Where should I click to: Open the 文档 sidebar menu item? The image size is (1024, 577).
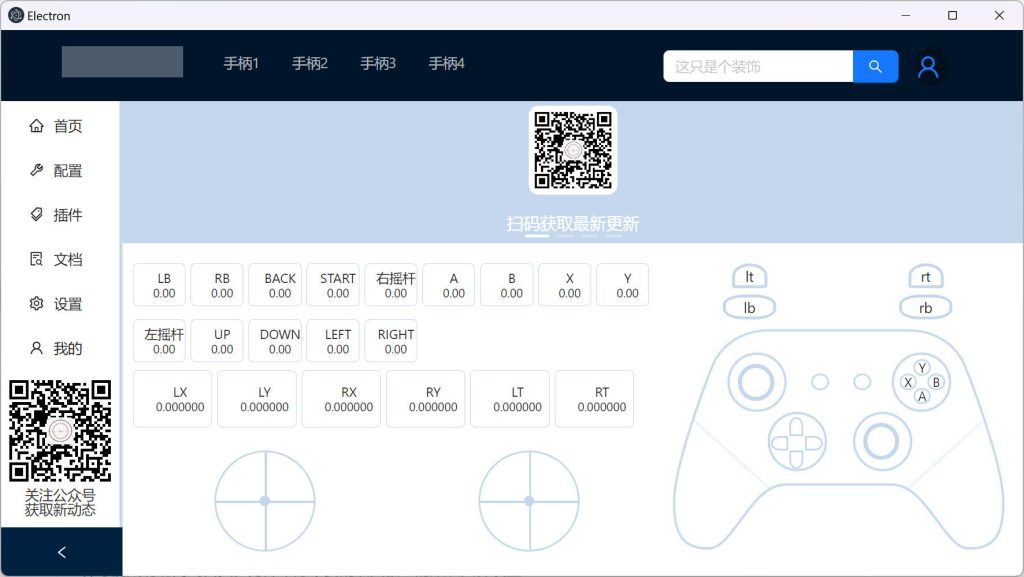pyautogui.click(x=60, y=259)
